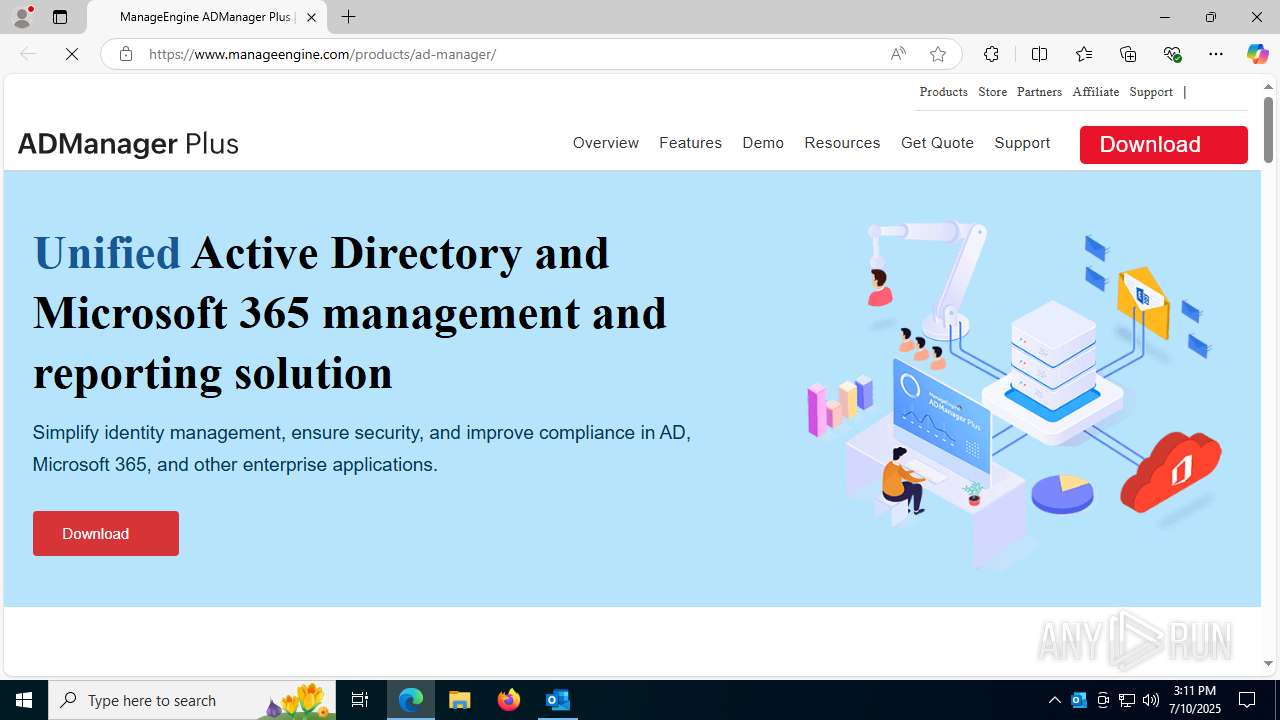Show hidden tray icons chevron

coord(1054,700)
